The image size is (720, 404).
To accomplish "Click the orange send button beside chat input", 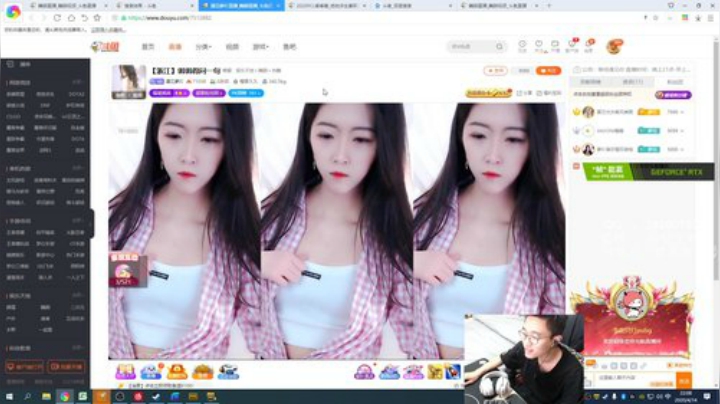I will tap(684, 381).
